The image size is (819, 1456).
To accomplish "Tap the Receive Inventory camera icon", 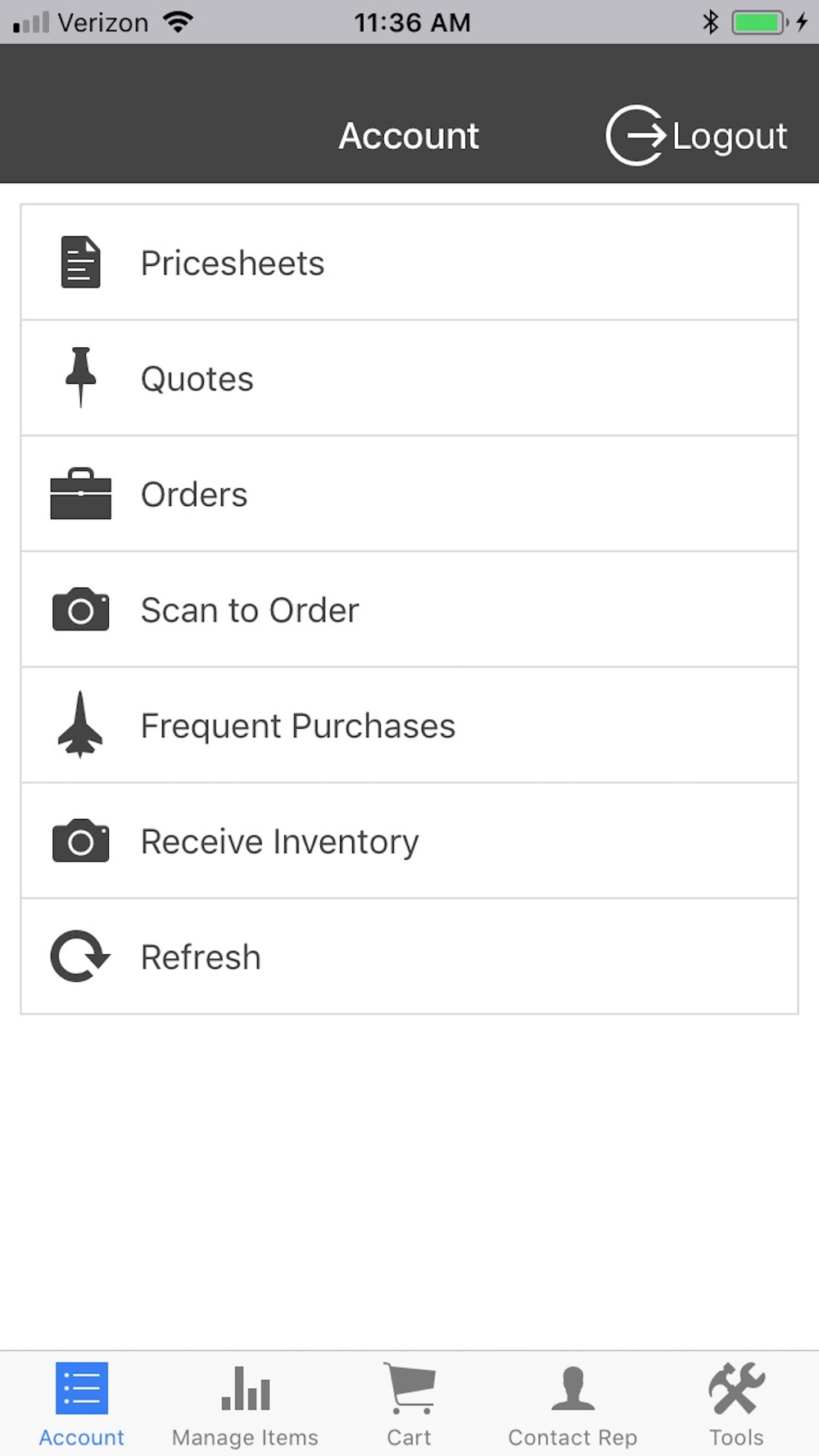I will coord(80,840).
